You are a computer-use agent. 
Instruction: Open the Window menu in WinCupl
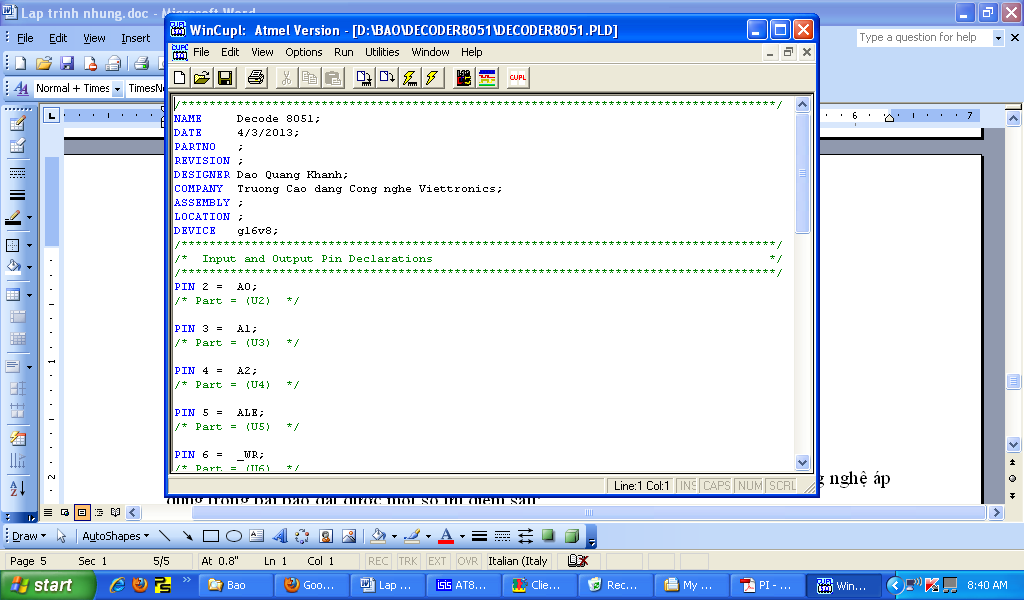click(430, 52)
